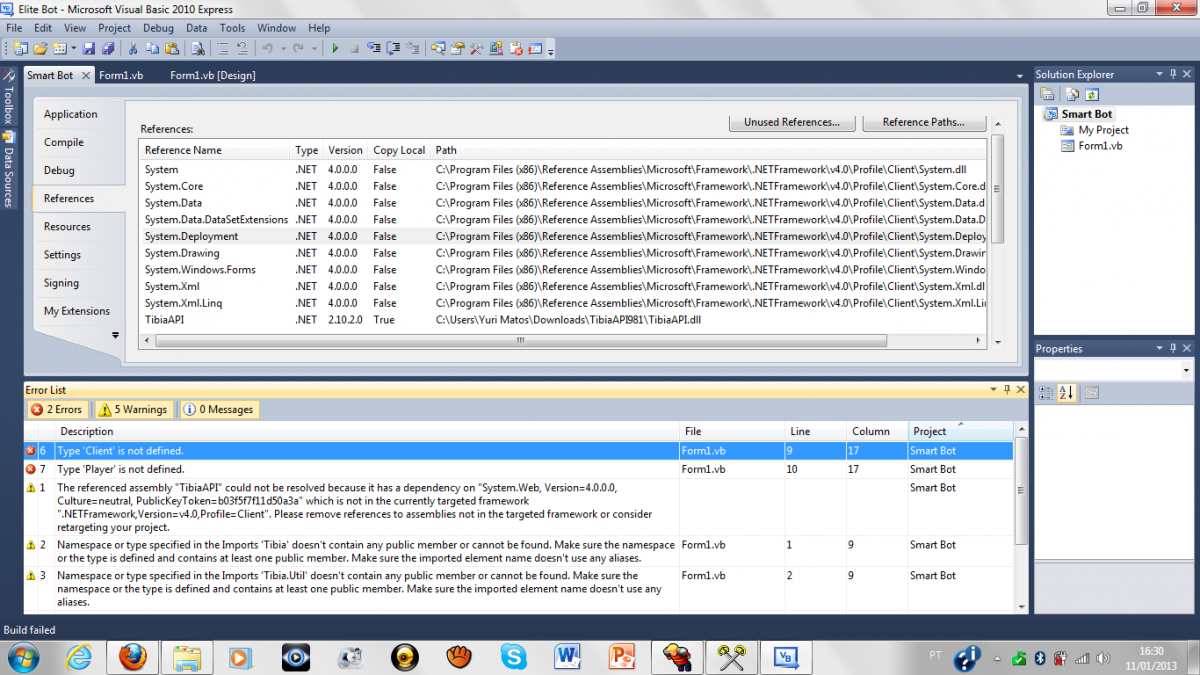The image size is (1200, 675).
Task: Open Skype from the taskbar
Action: [x=513, y=657]
